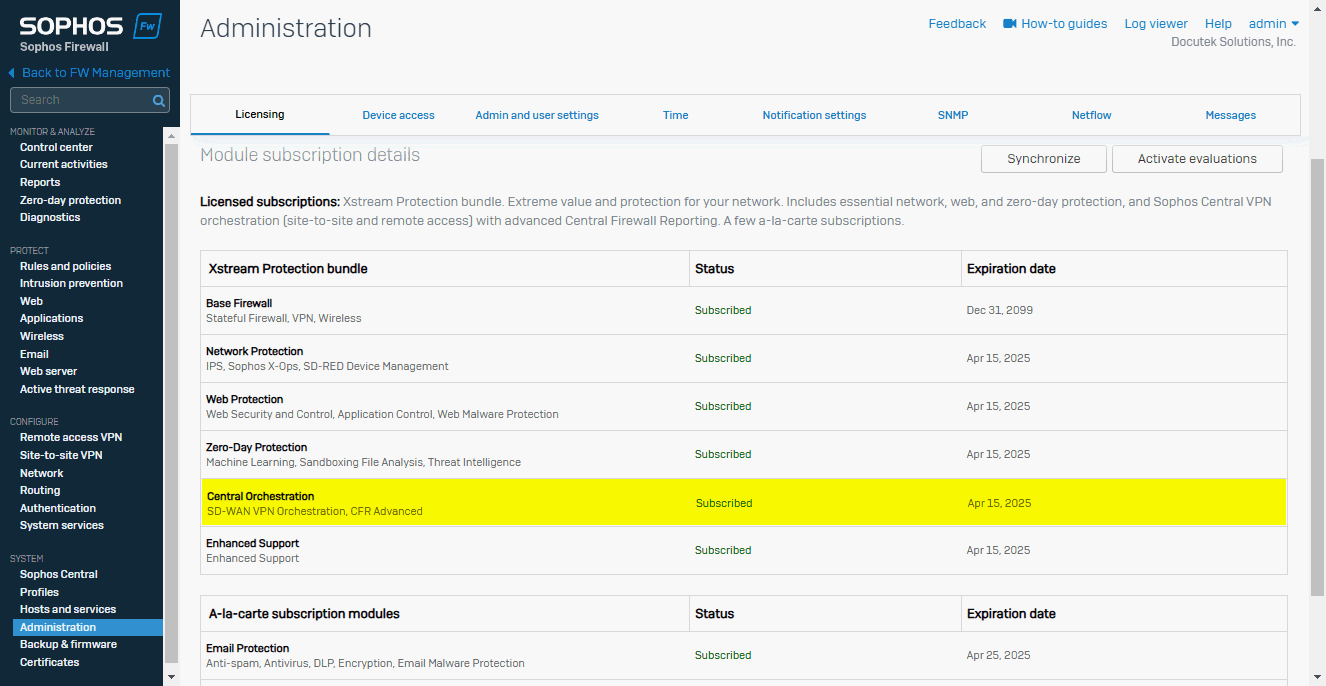Click the Enhanced Support bold row title
Screen dimensions: 1326x686
click(x=253, y=543)
